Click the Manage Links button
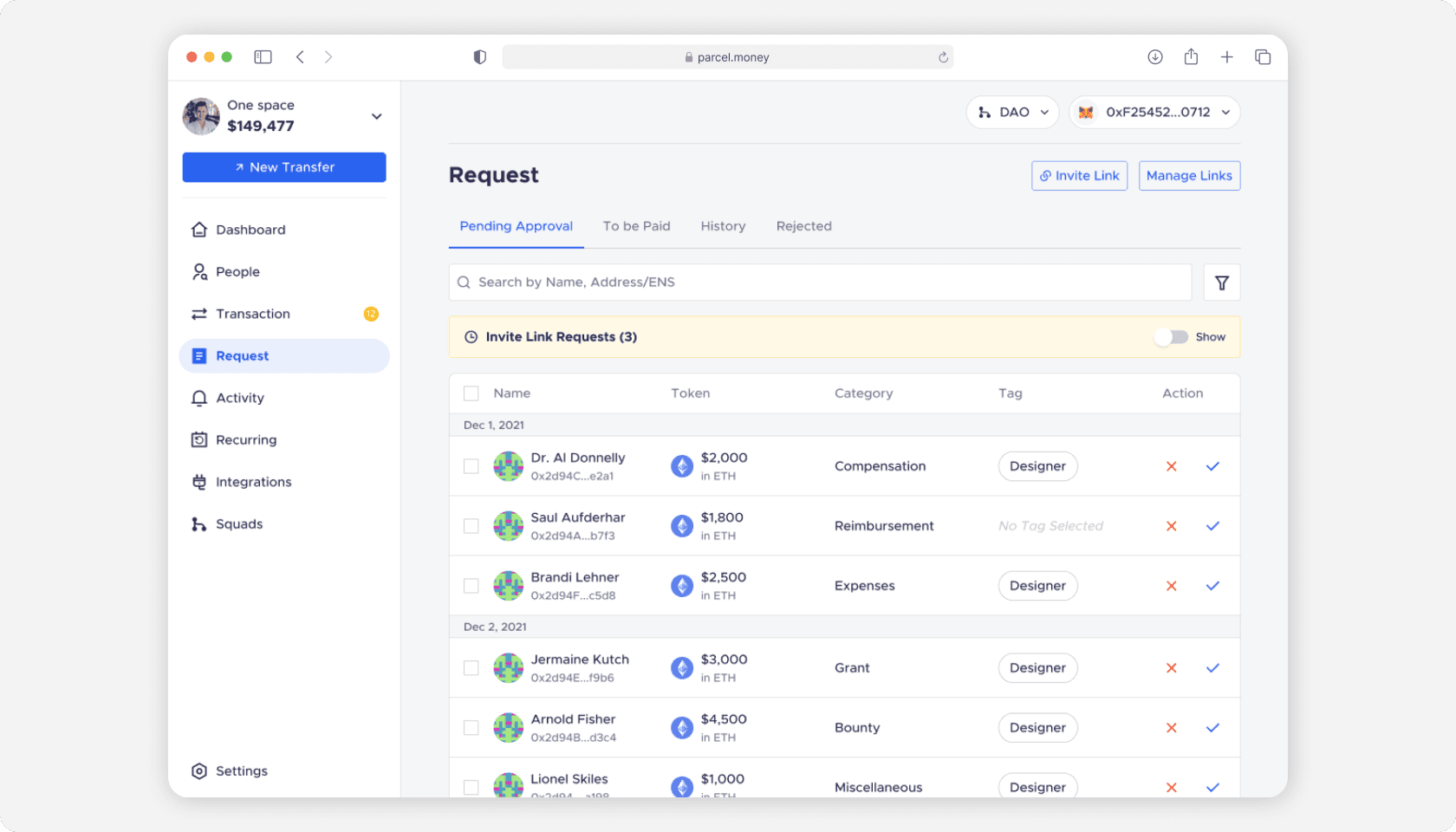 [x=1189, y=176]
